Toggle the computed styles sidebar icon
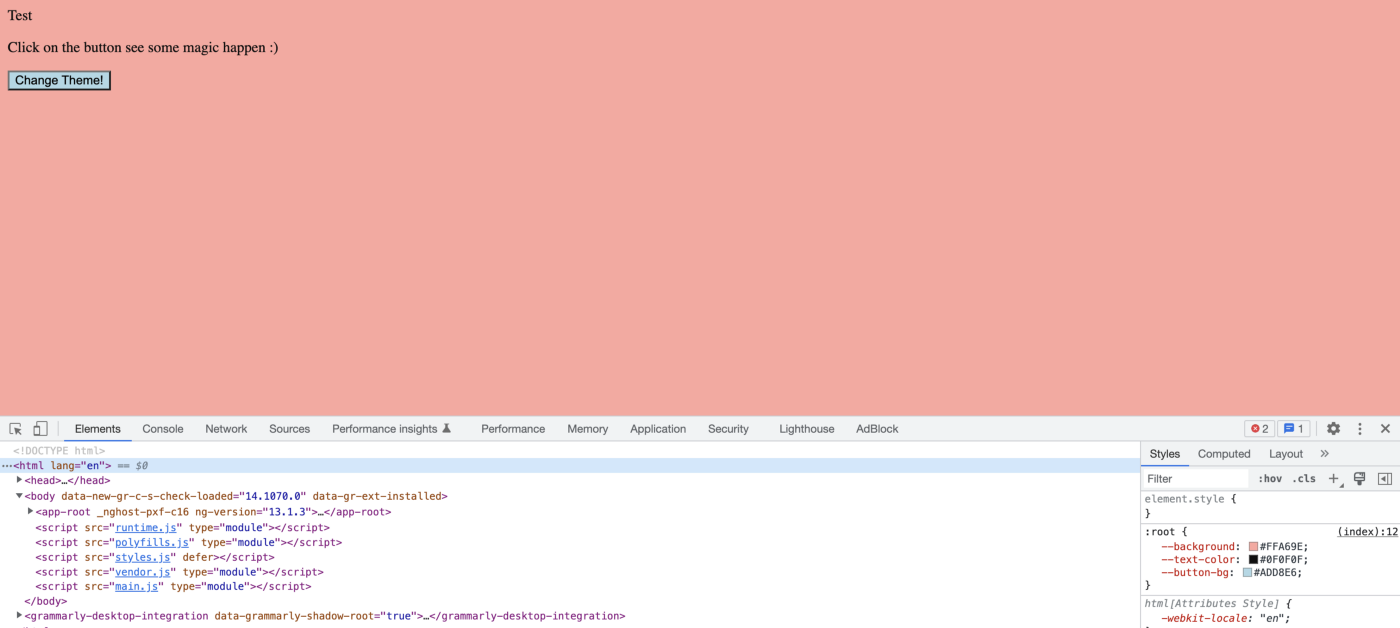The image size is (1400, 628). pyautogui.click(x=1385, y=479)
